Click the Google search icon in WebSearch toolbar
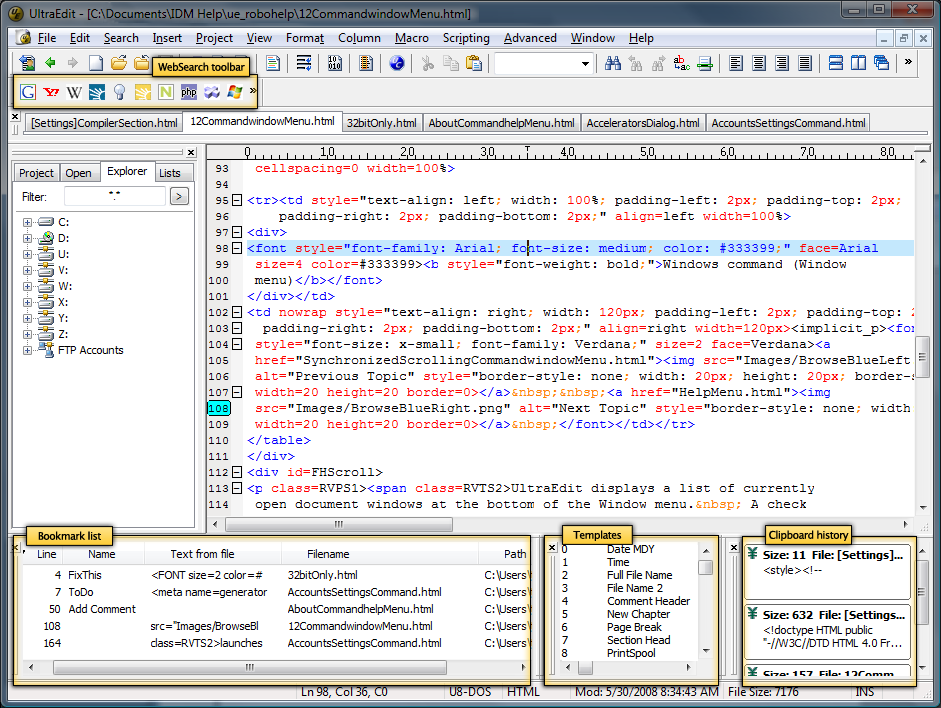Viewport: 941px width, 708px height. tap(28, 92)
